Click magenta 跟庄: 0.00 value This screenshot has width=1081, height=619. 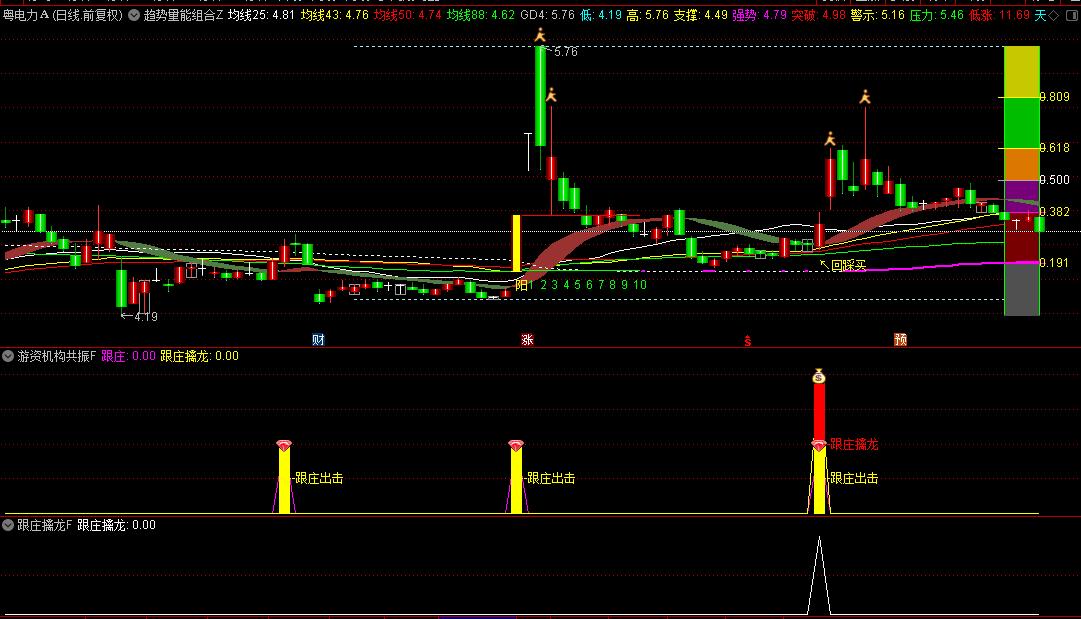[x=128, y=356]
